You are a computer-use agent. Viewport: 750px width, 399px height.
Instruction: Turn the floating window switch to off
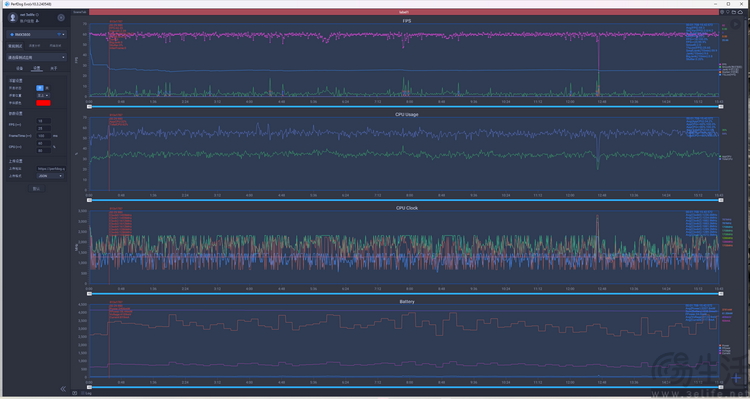47,88
